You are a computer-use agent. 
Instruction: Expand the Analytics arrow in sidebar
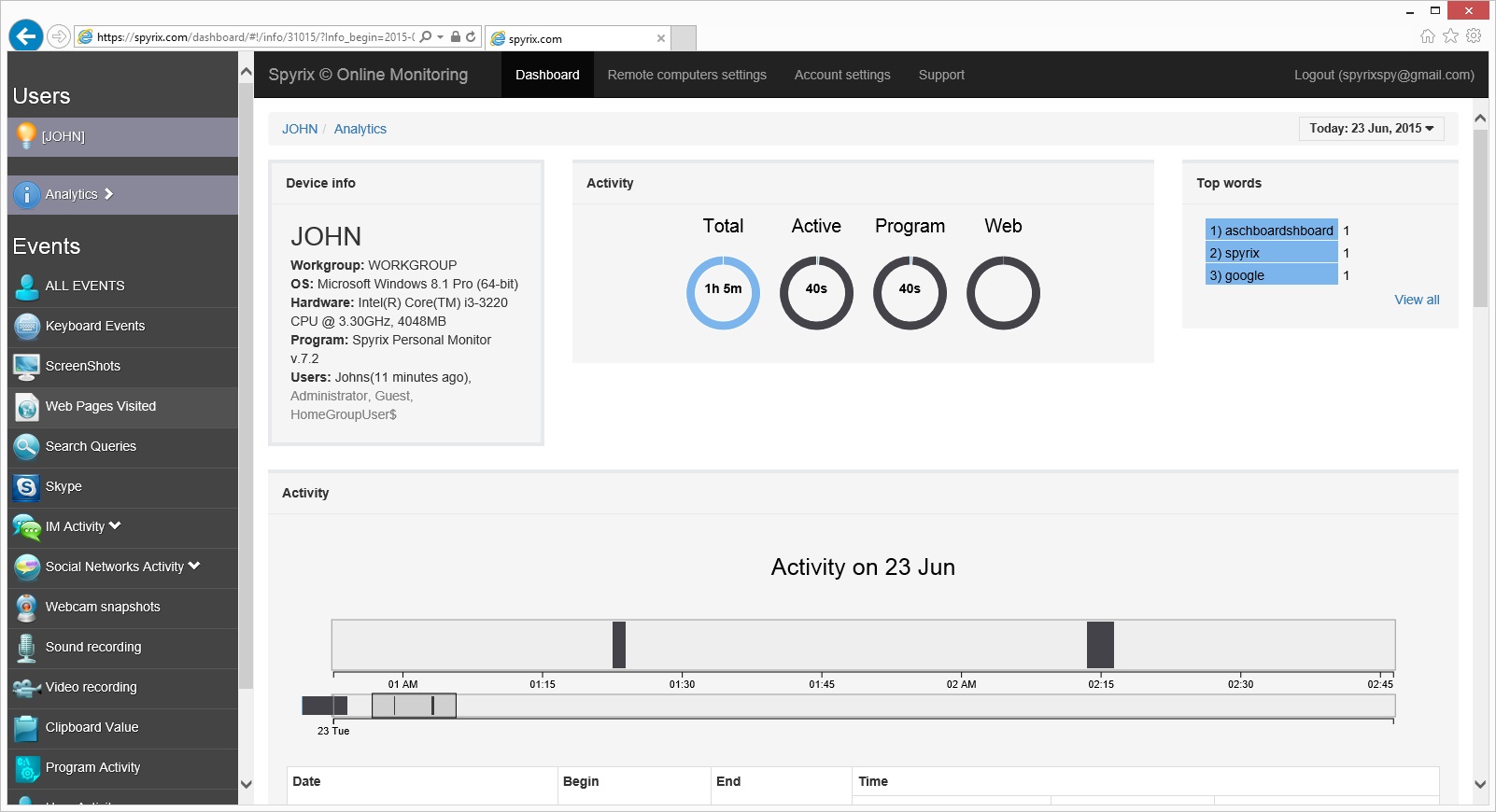pos(108,194)
